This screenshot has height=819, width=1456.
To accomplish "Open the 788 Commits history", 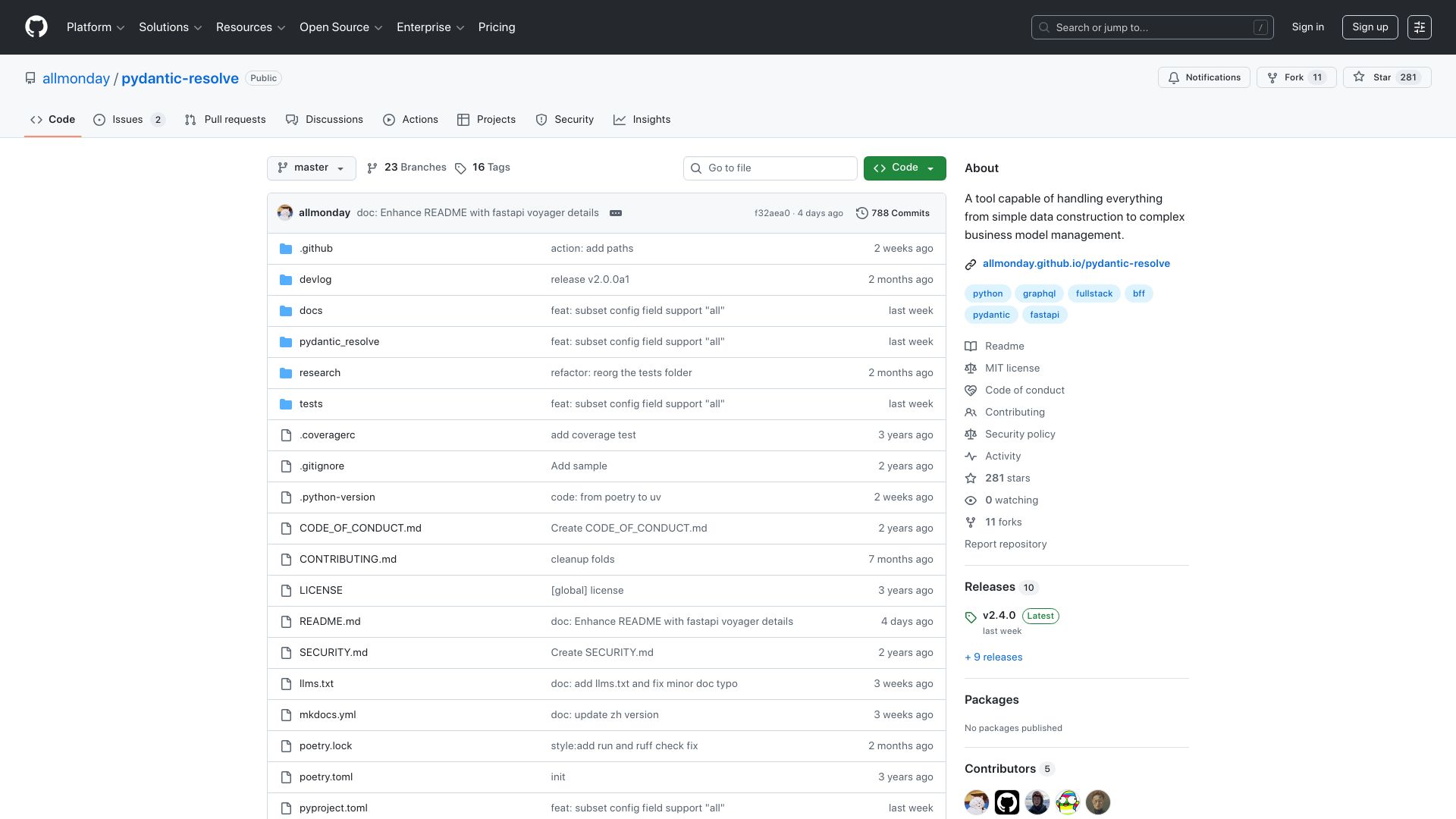I will tap(893, 213).
